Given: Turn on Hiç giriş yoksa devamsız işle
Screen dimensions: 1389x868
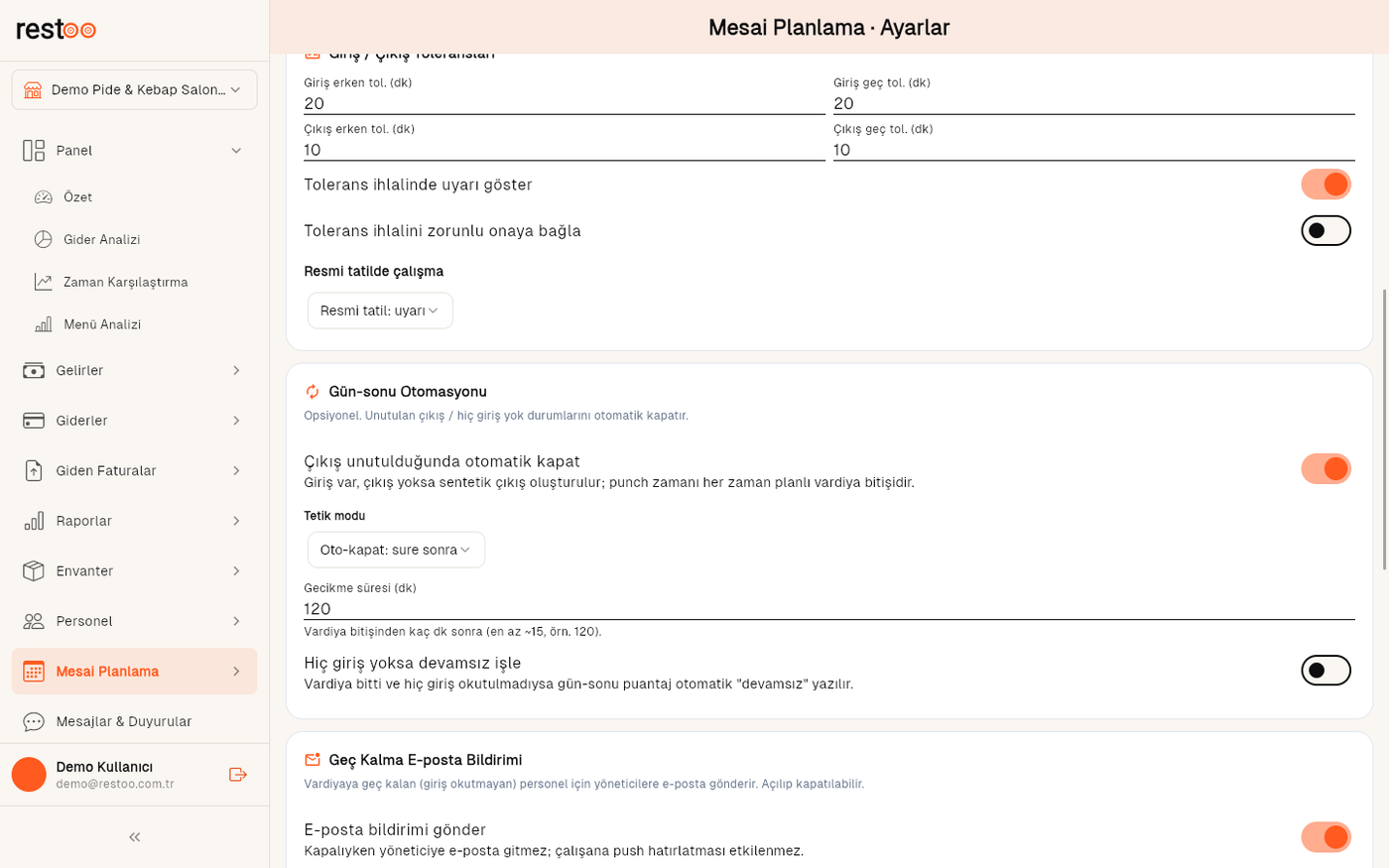Looking at the screenshot, I should point(1326,671).
